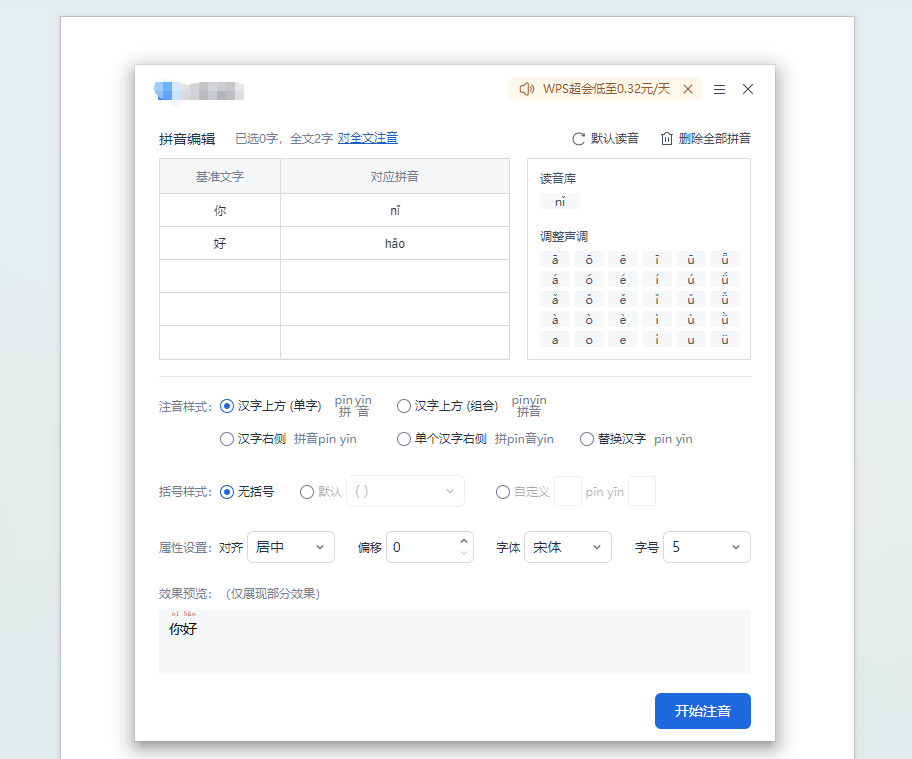Image resolution: width=912 pixels, height=759 pixels.
Task: Open the ( ) bracket dropdown
Action: click(405, 491)
